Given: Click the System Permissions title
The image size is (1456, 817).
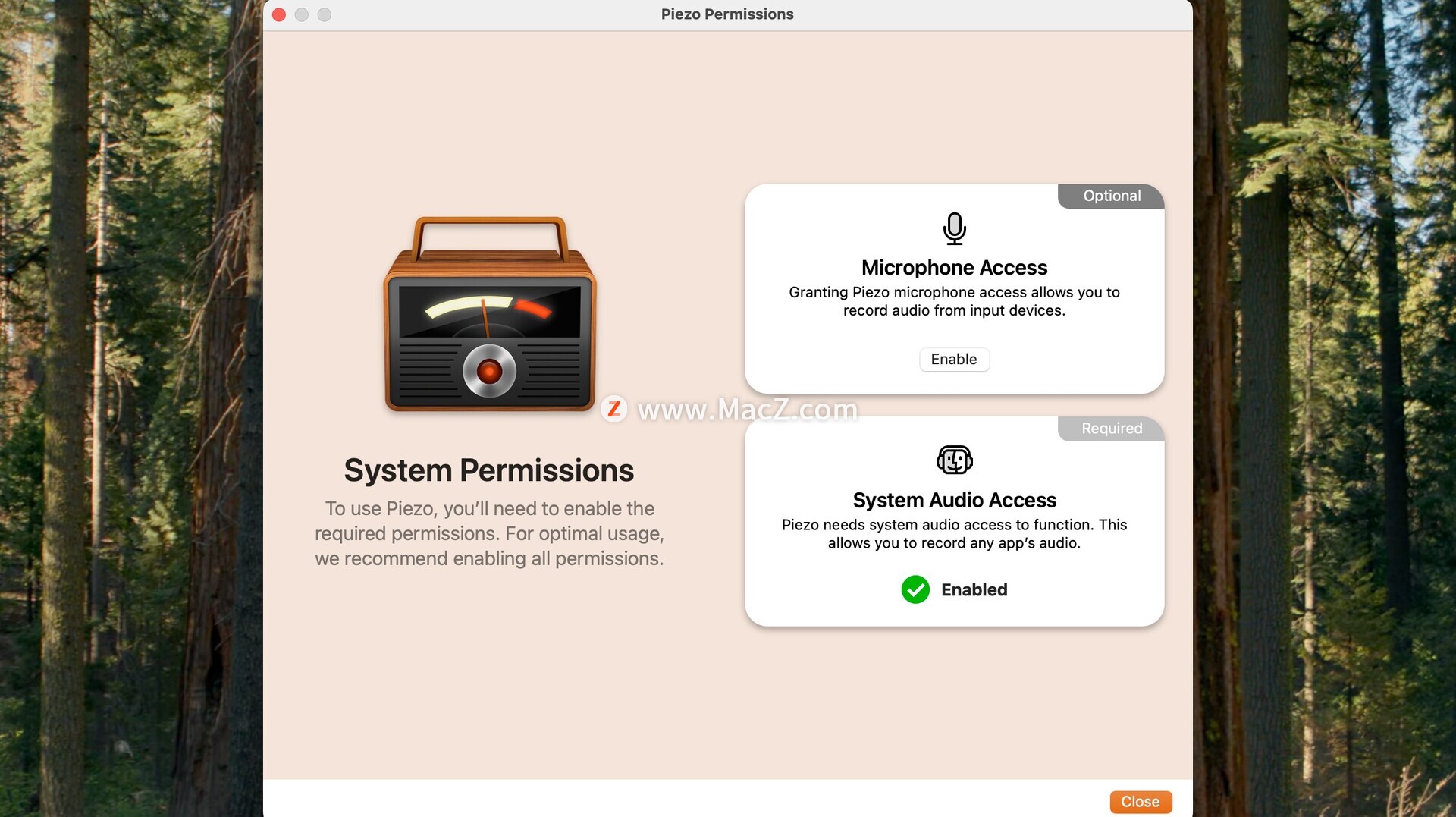Looking at the screenshot, I should tap(489, 470).
